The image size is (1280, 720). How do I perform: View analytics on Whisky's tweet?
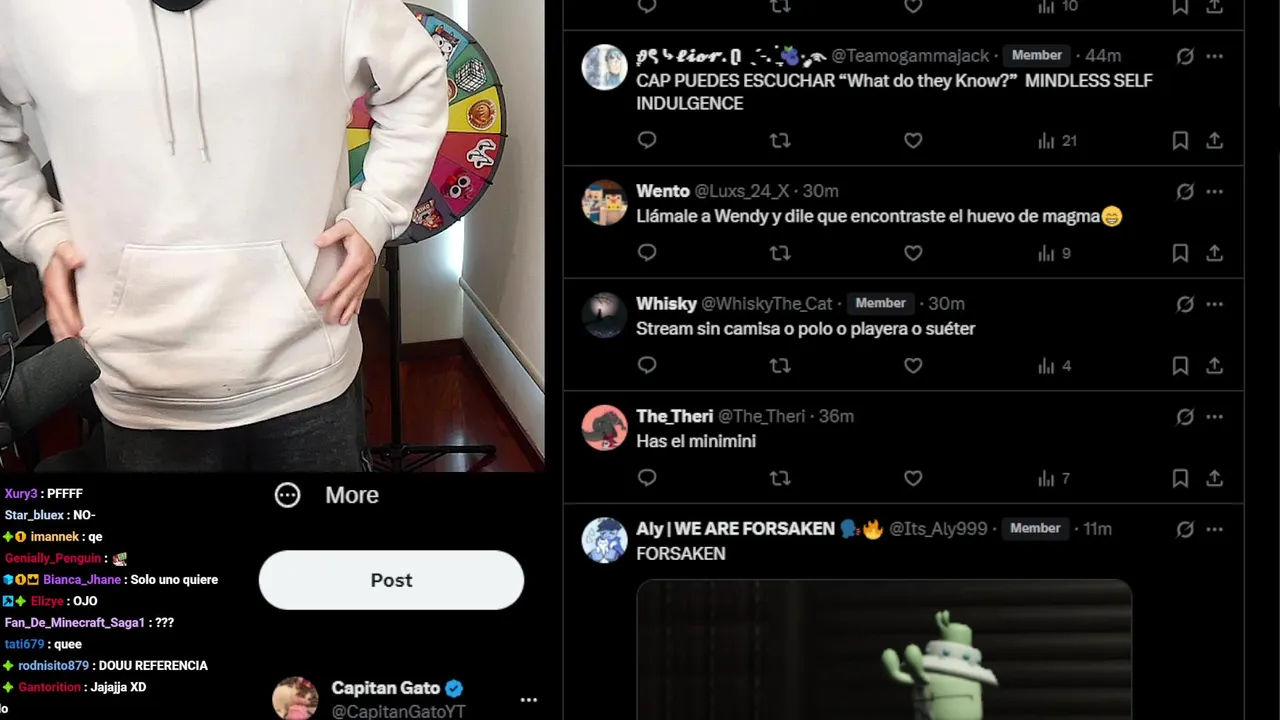point(1055,366)
